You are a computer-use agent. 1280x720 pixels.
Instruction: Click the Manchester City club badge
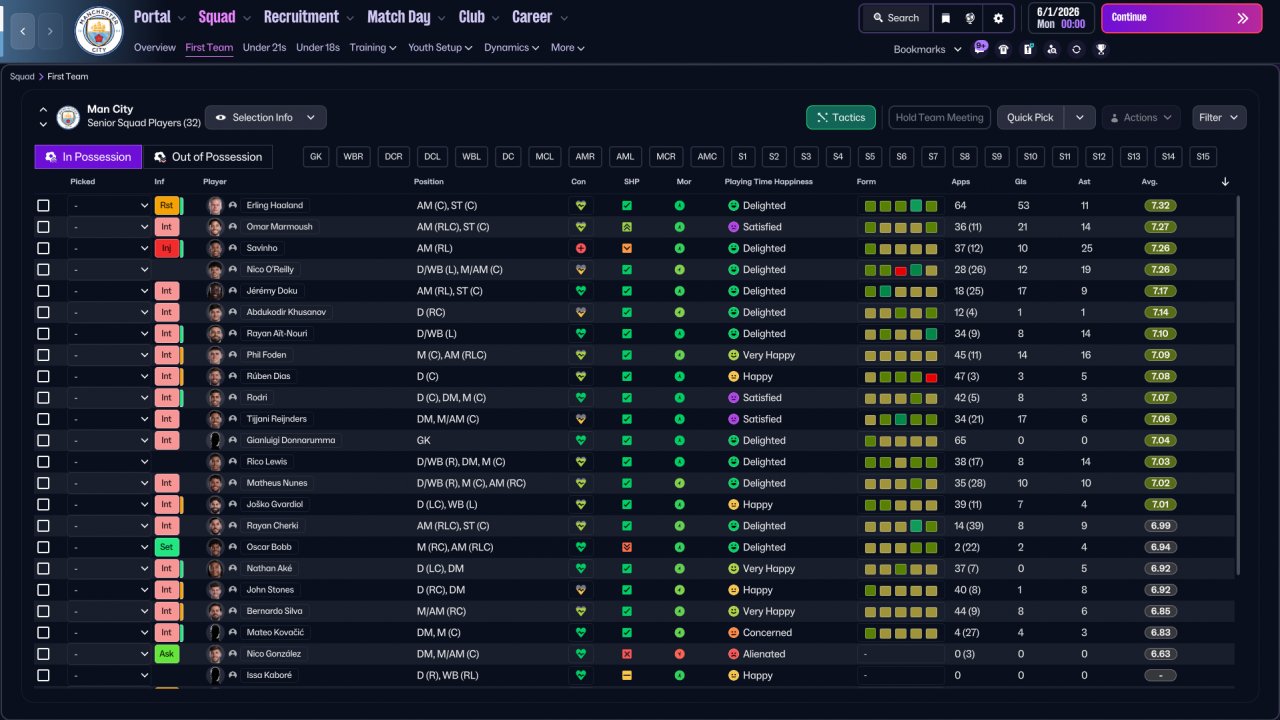[x=99, y=31]
